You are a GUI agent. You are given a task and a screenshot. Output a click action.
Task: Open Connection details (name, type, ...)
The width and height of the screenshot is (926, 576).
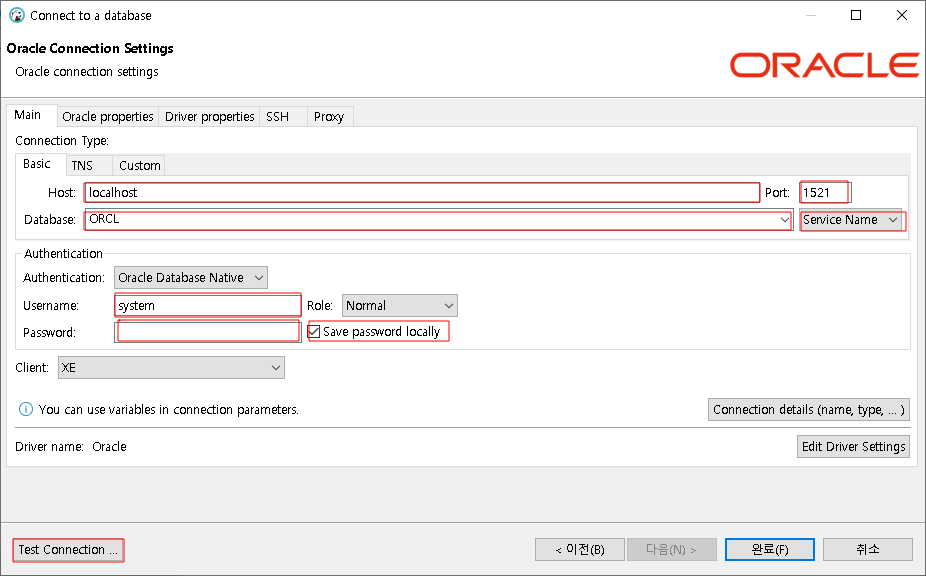pyautogui.click(x=808, y=409)
